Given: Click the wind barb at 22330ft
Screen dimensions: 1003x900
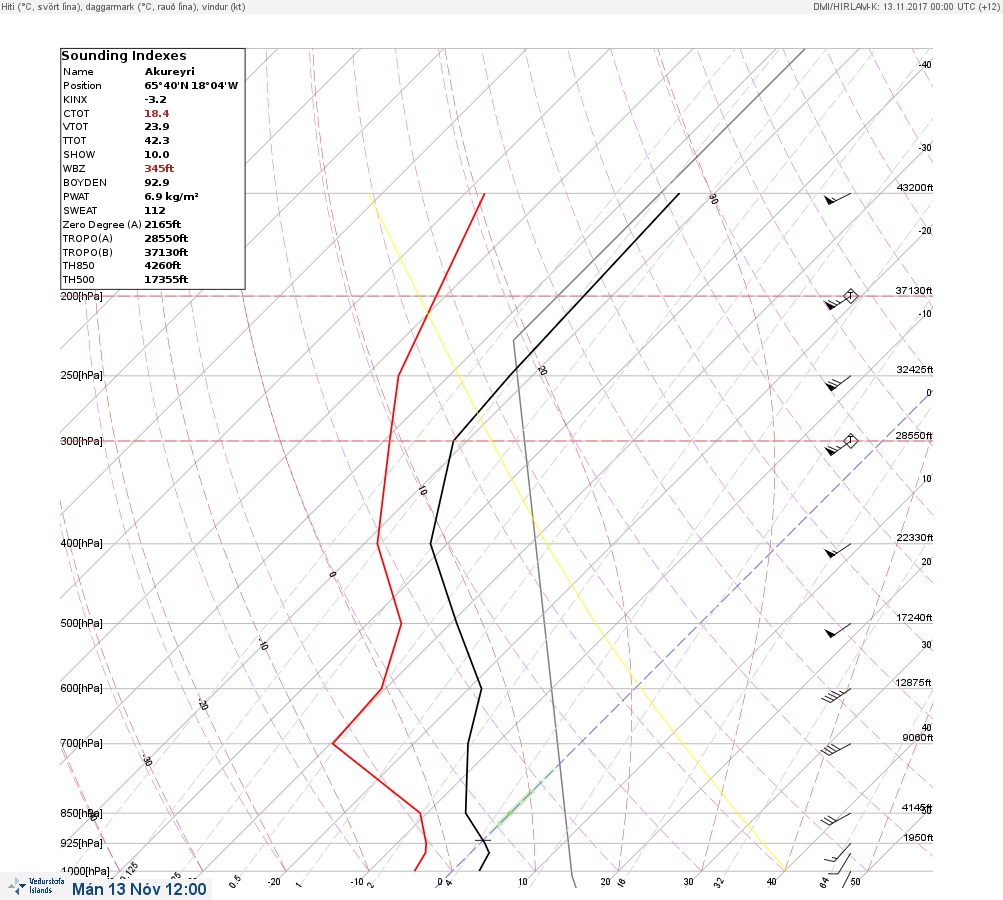Looking at the screenshot, I should tap(837, 550).
